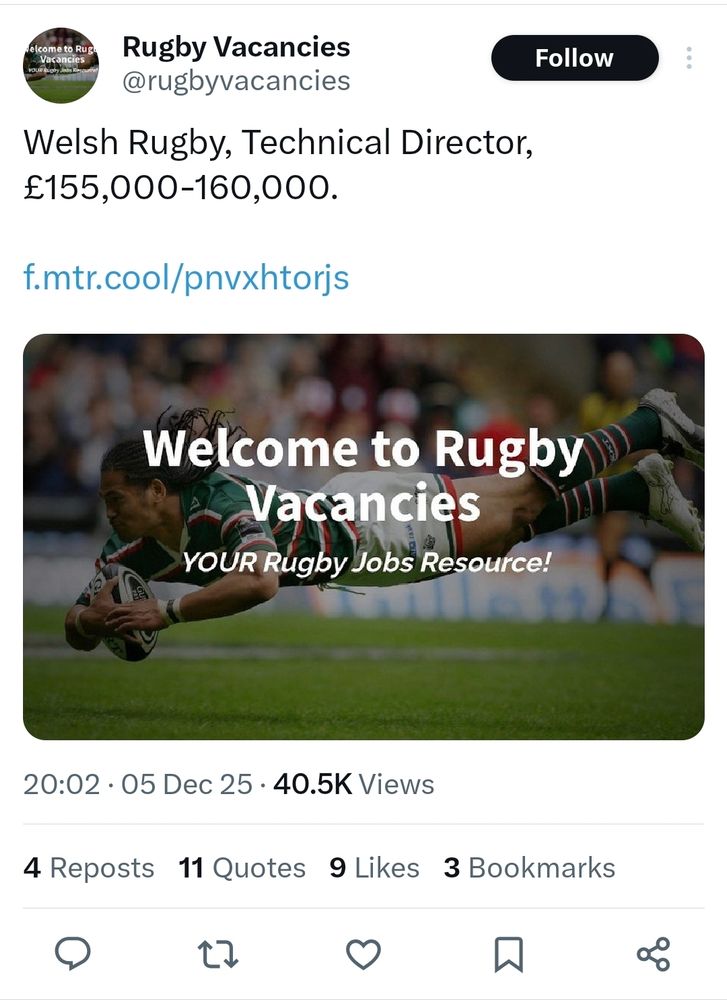Click the 20:02 · 05 Dec 25 timestamp
The width and height of the screenshot is (727, 1000).
[x=137, y=784]
